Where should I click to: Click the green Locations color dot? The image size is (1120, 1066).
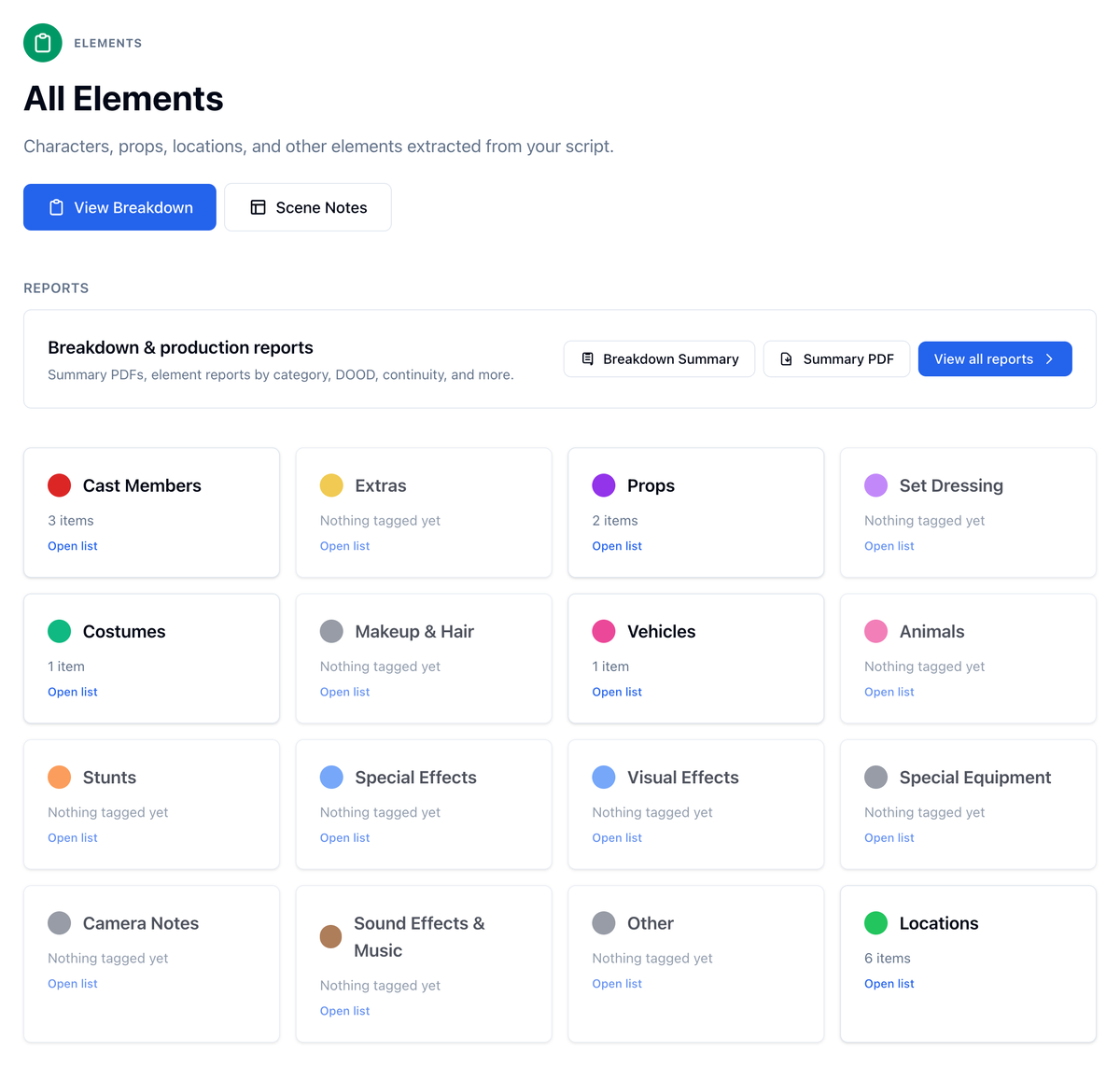[876, 923]
